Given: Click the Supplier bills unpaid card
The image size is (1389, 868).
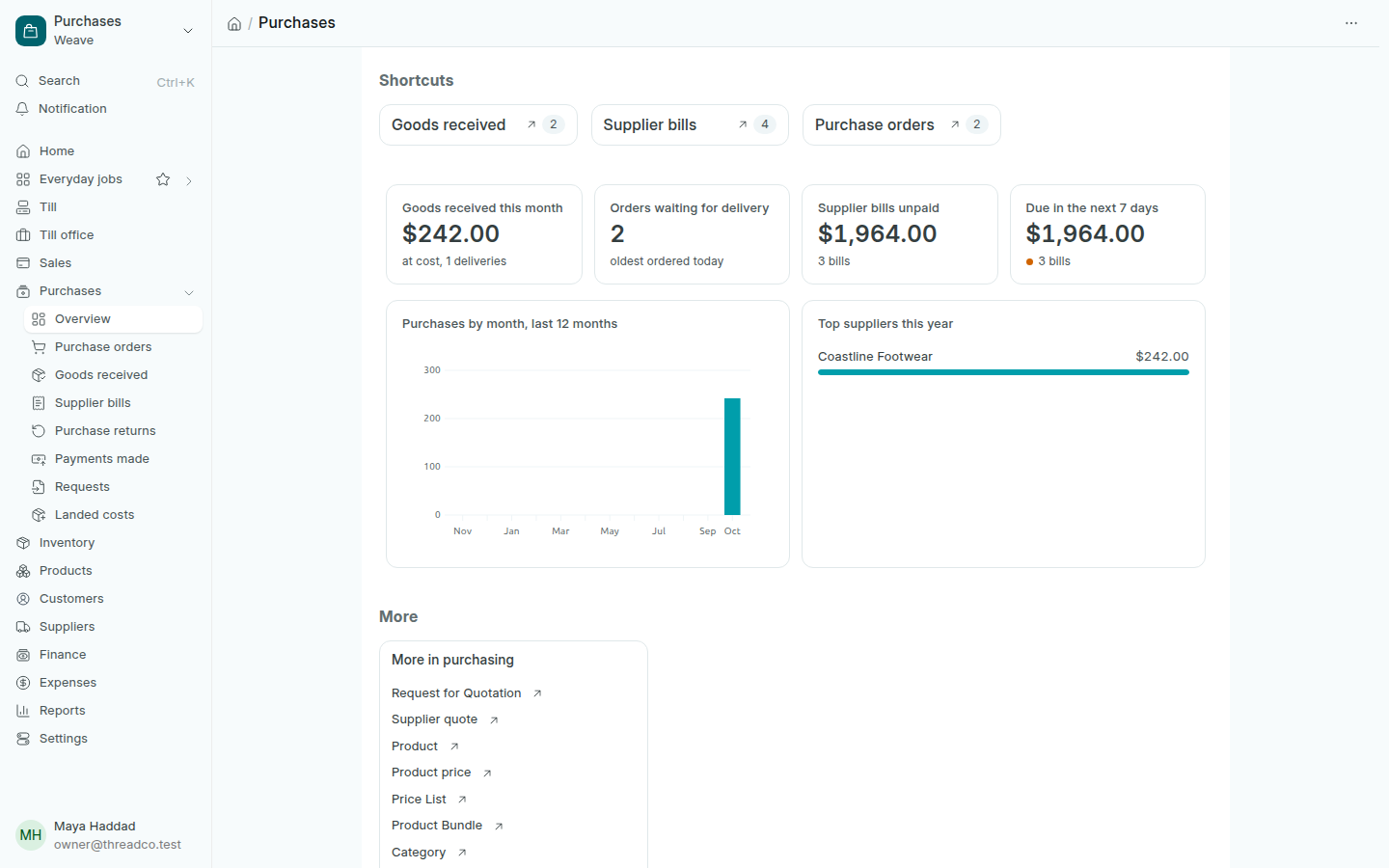Looking at the screenshot, I should (900, 234).
